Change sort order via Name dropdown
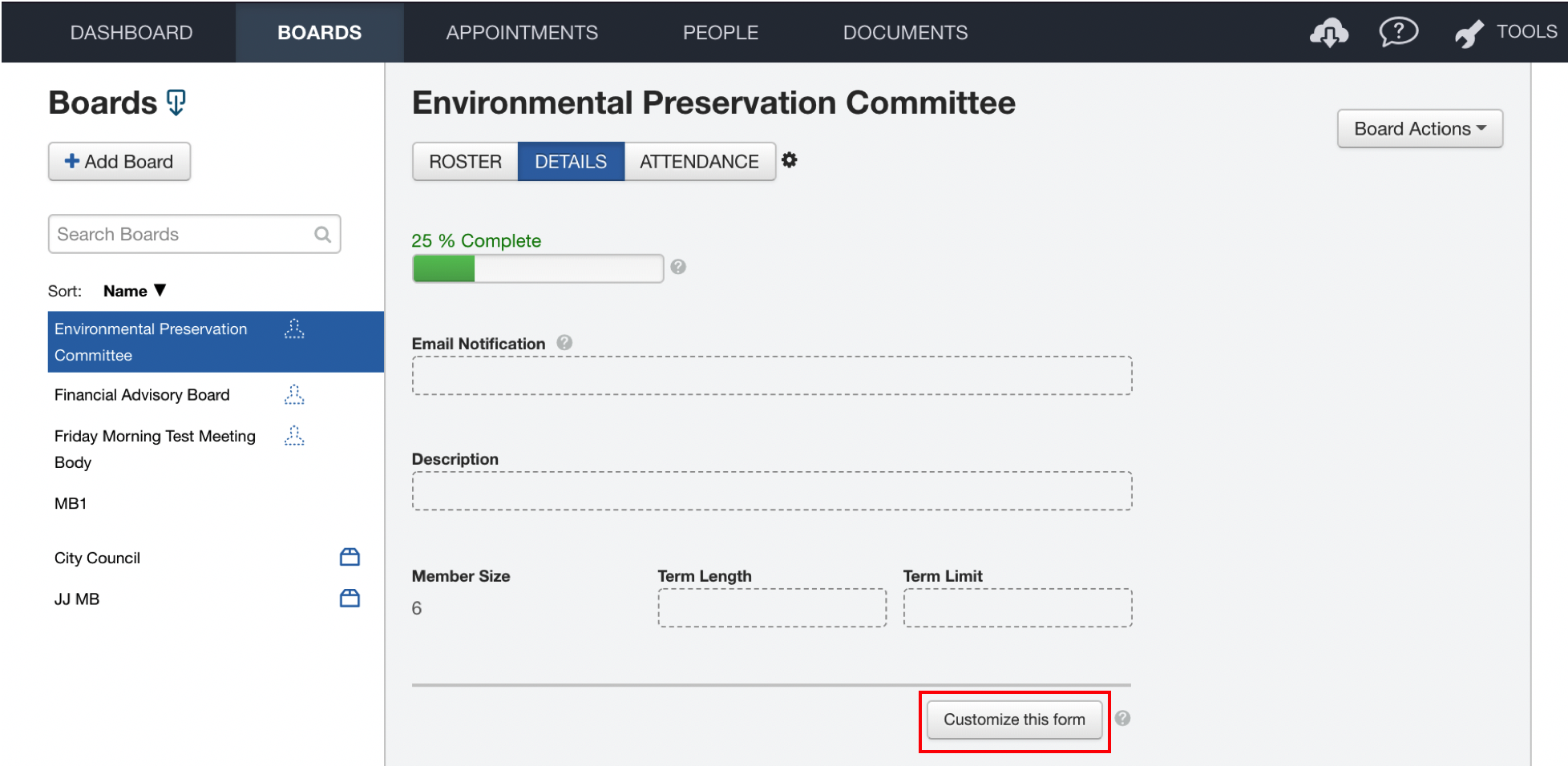Image resolution: width=1568 pixels, height=766 pixels. coord(134,290)
